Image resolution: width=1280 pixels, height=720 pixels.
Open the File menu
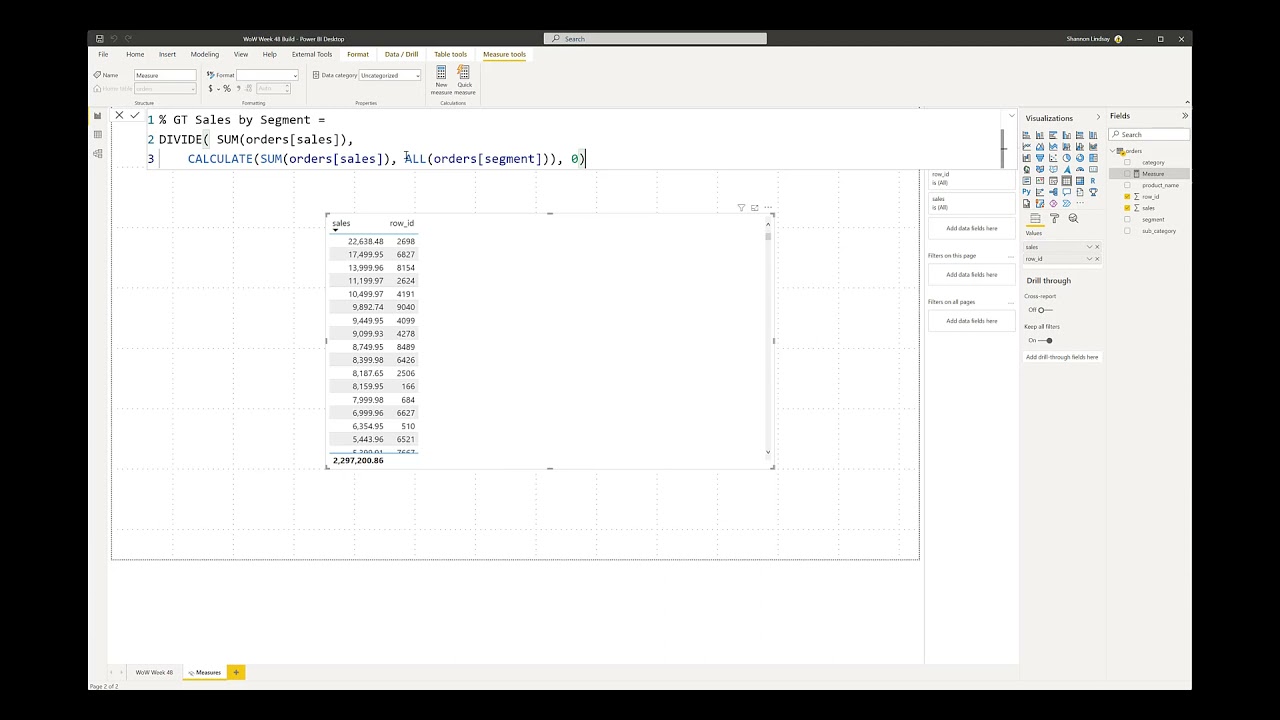coord(103,54)
